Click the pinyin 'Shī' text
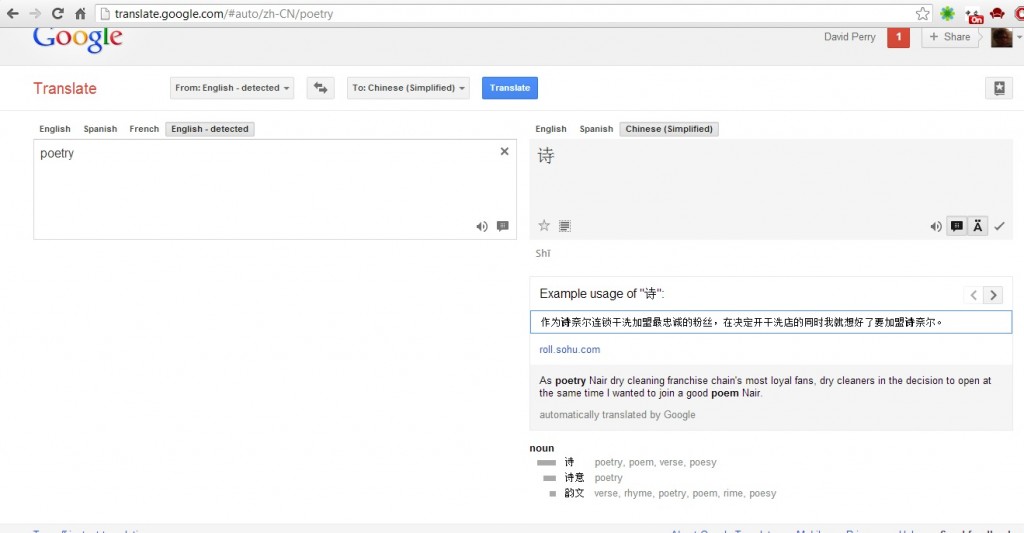The image size is (1024, 533). pyautogui.click(x=543, y=253)
